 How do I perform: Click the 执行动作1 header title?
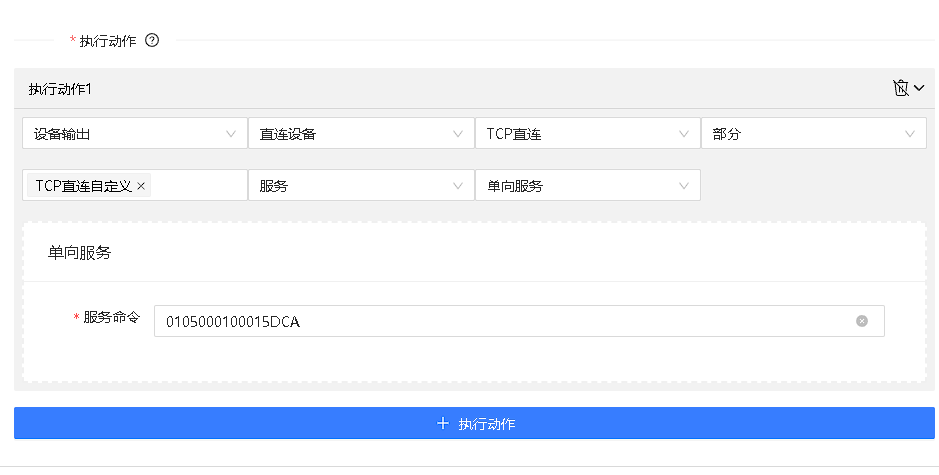[60, 89]
